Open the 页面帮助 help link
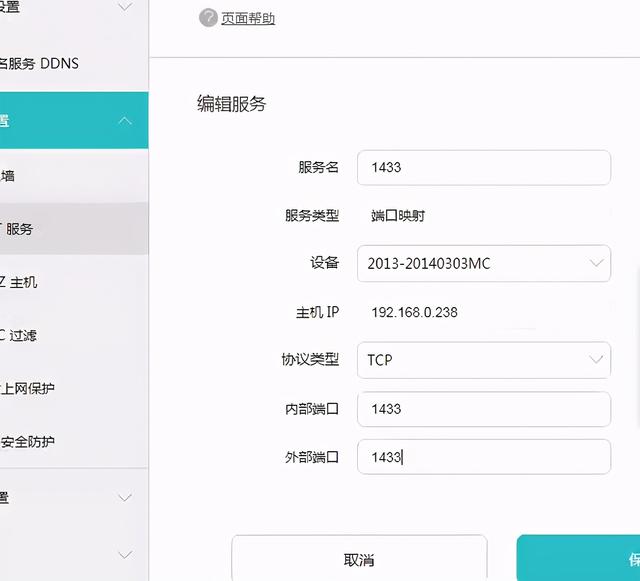Screen dimensions: 640x581 248,19
